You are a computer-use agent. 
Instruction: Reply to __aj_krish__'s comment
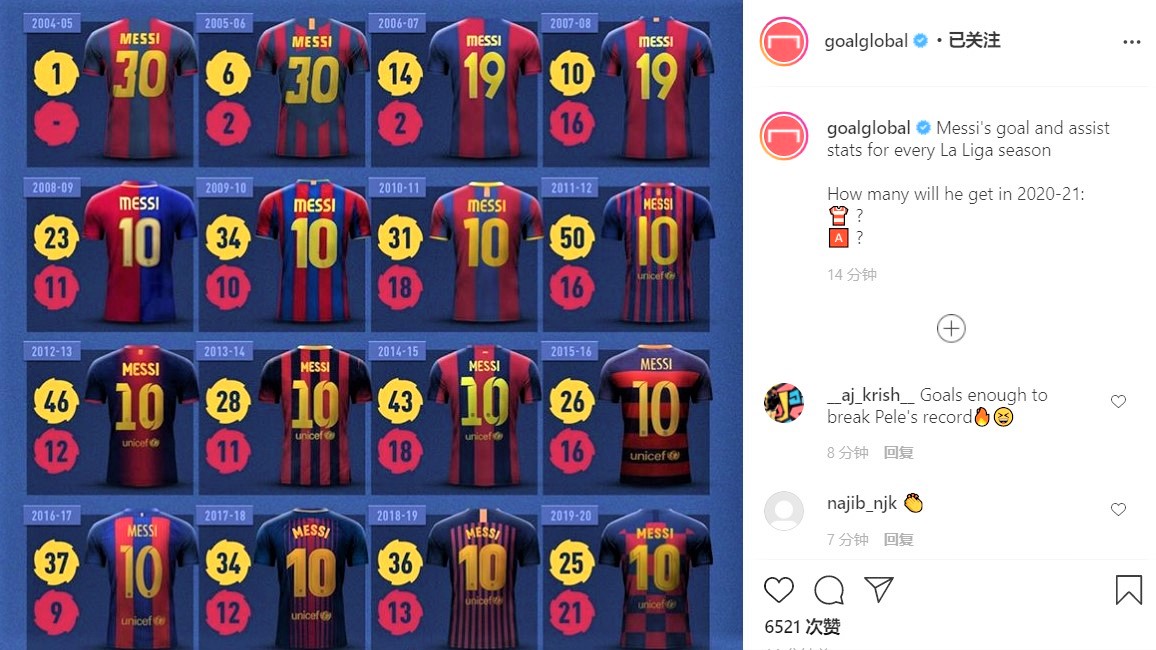(x=898, y=452)
